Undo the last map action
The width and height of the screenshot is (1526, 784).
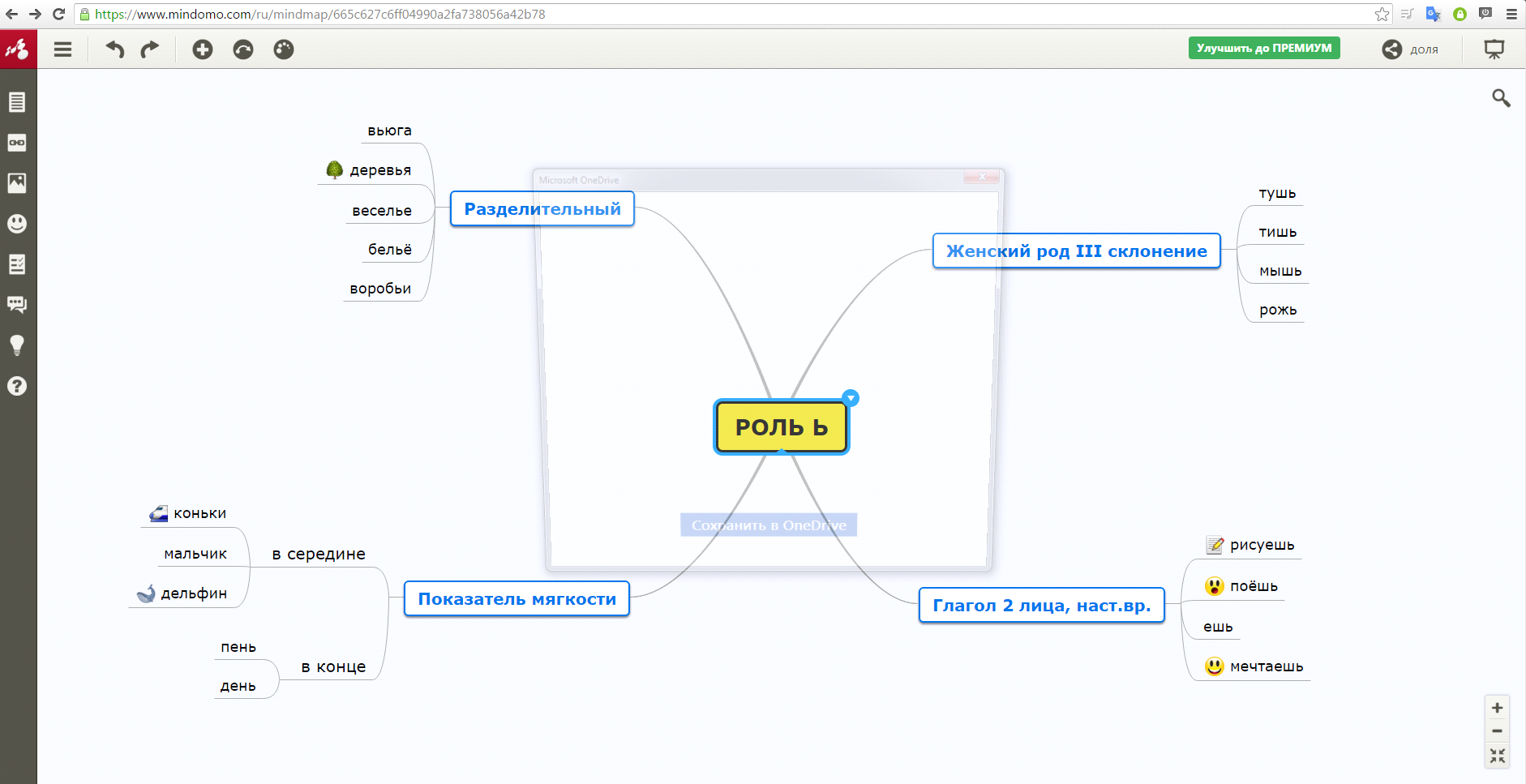(114, 49)
